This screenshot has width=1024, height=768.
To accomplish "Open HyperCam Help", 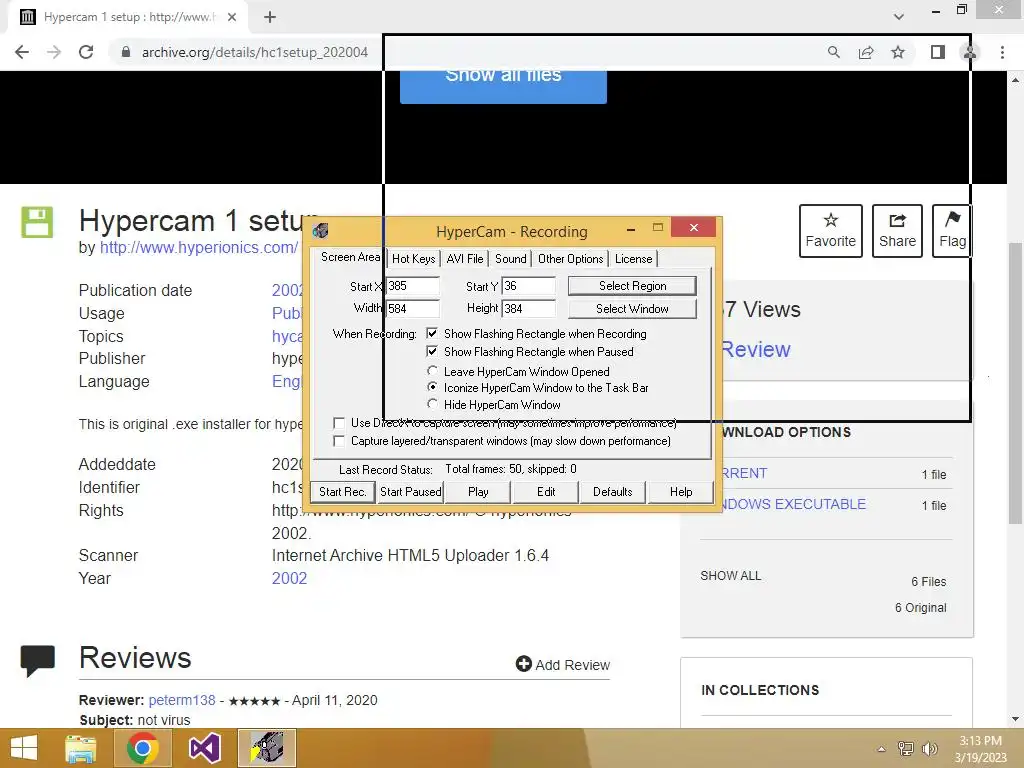I will [x=680, y=492].
